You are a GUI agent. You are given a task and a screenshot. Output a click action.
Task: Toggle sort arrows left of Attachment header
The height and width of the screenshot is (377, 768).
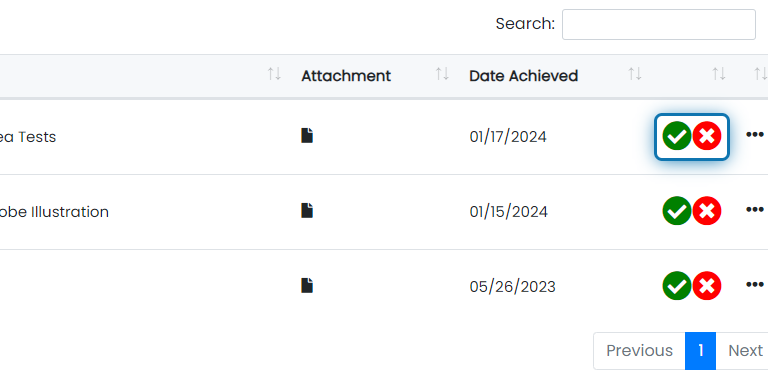274,74
